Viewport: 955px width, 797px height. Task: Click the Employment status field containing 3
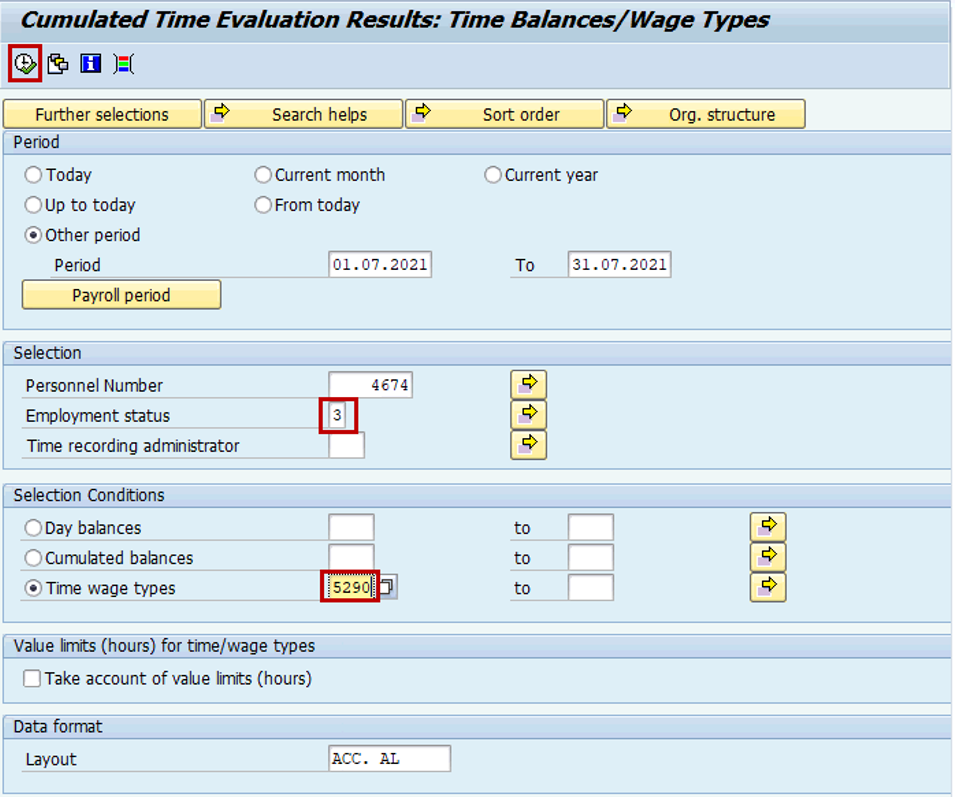tap(337, 415)
